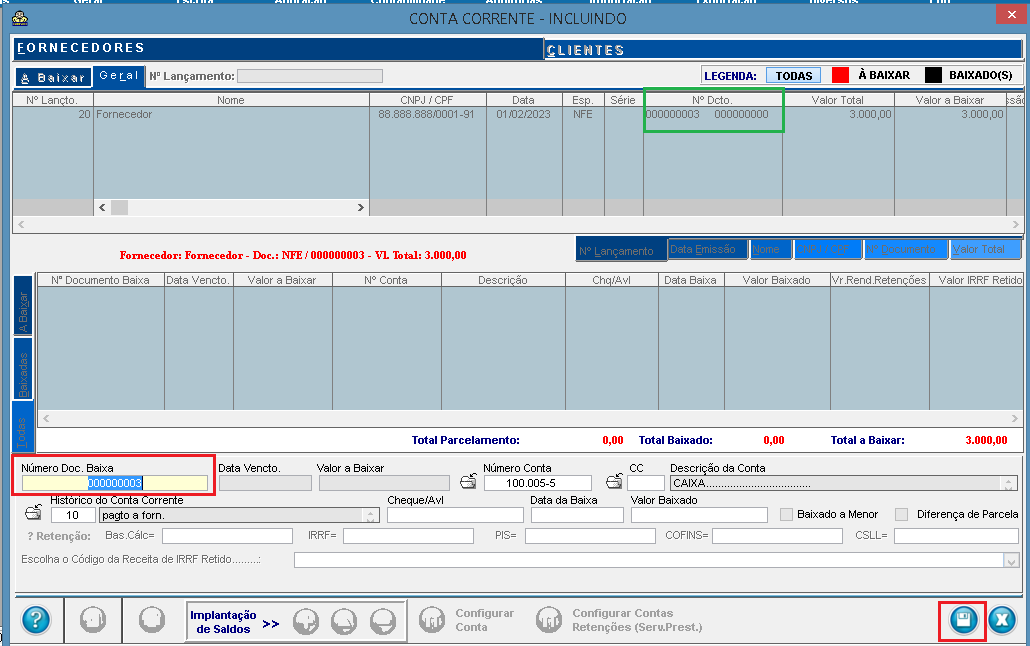Open lookup icon left of Número Conta field
The height and width of the screenshot is (646, 1030).
point(468,482)
